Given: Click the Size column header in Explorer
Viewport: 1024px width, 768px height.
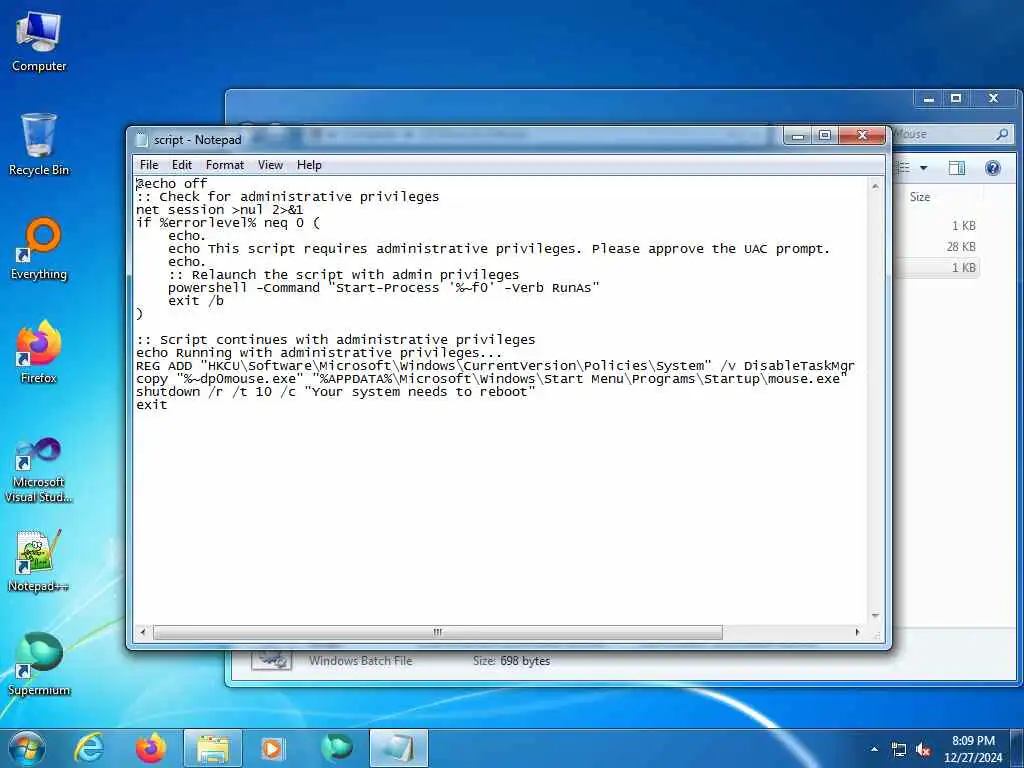Looking at the screenshot, I should point(920,197).
